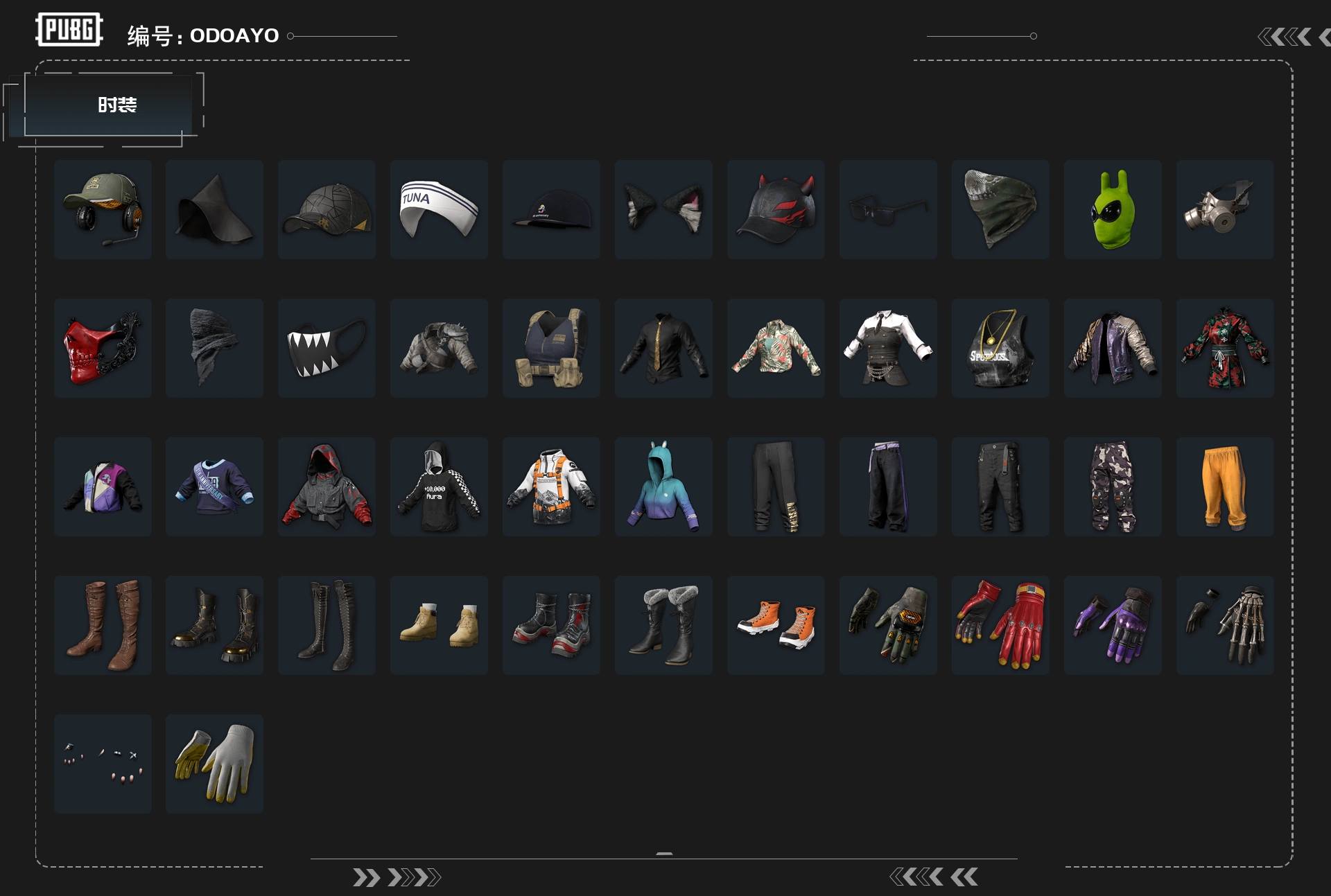Image resolution: width=1331 pixels, height=896 pixels.
Task: Pick the black cat ears headband
Action: [664, 209]
